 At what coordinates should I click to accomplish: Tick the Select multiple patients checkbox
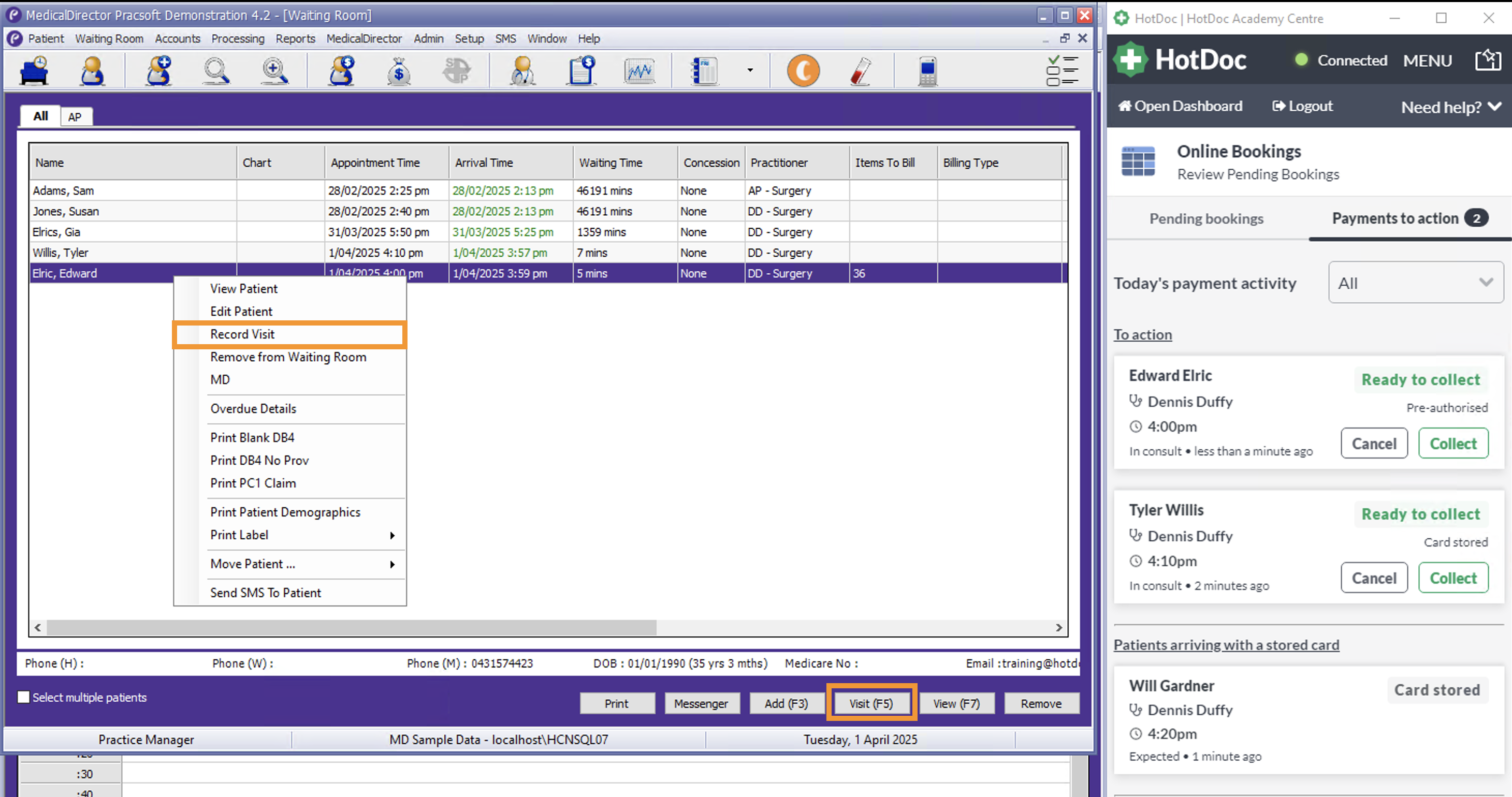(x=23, y=697)
